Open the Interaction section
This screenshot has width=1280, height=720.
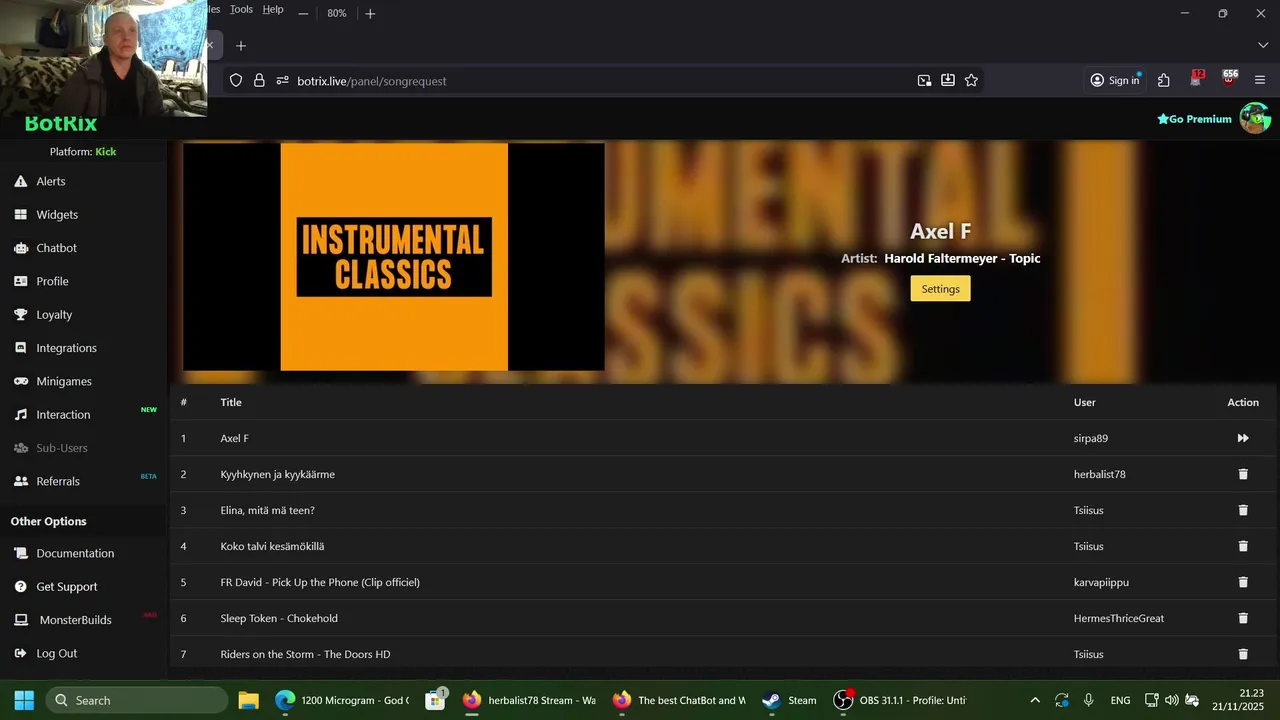point(63,414)
